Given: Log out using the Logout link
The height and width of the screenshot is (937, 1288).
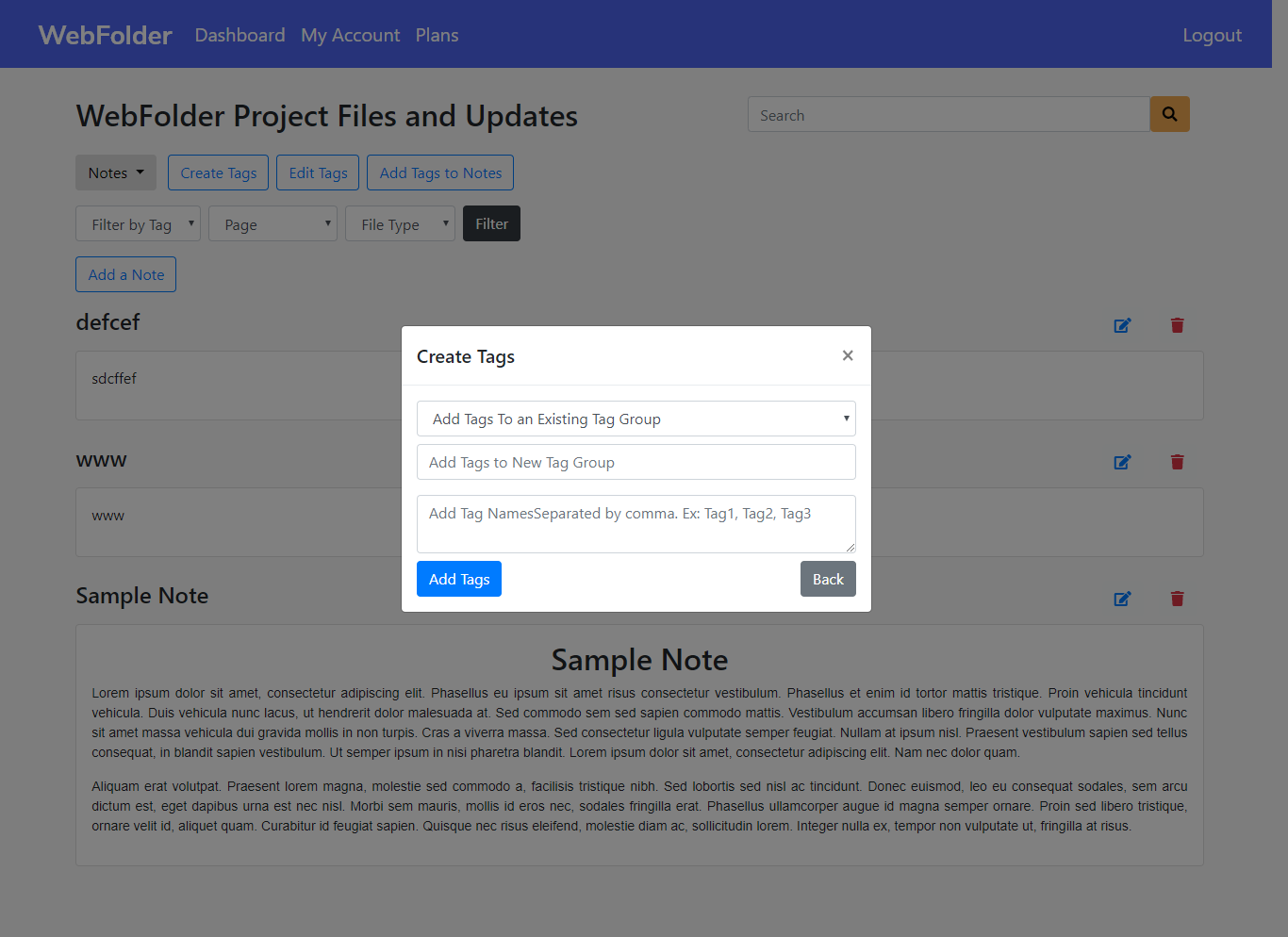Looking at the screenshot, I should (1212, 35).
